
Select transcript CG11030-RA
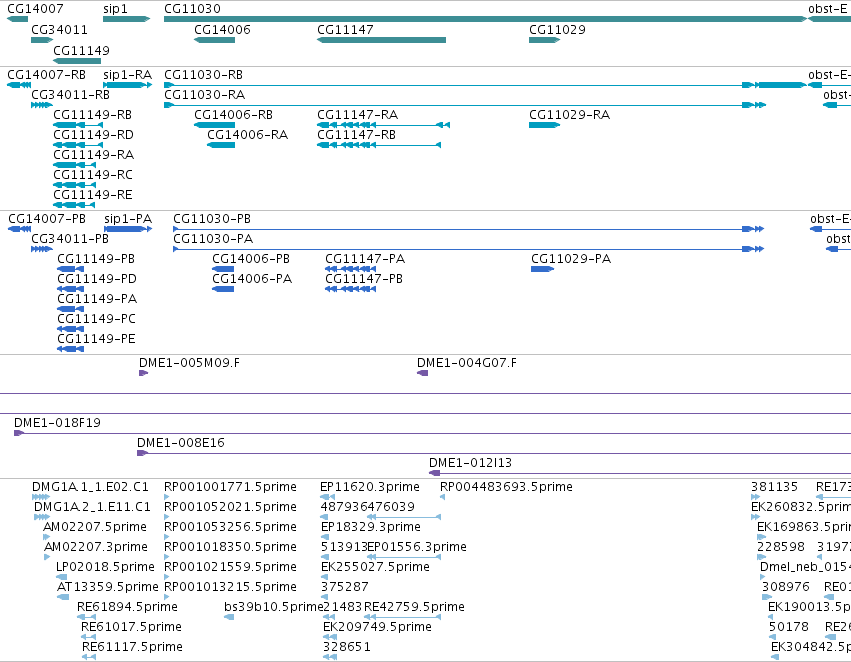coord(205,95)
